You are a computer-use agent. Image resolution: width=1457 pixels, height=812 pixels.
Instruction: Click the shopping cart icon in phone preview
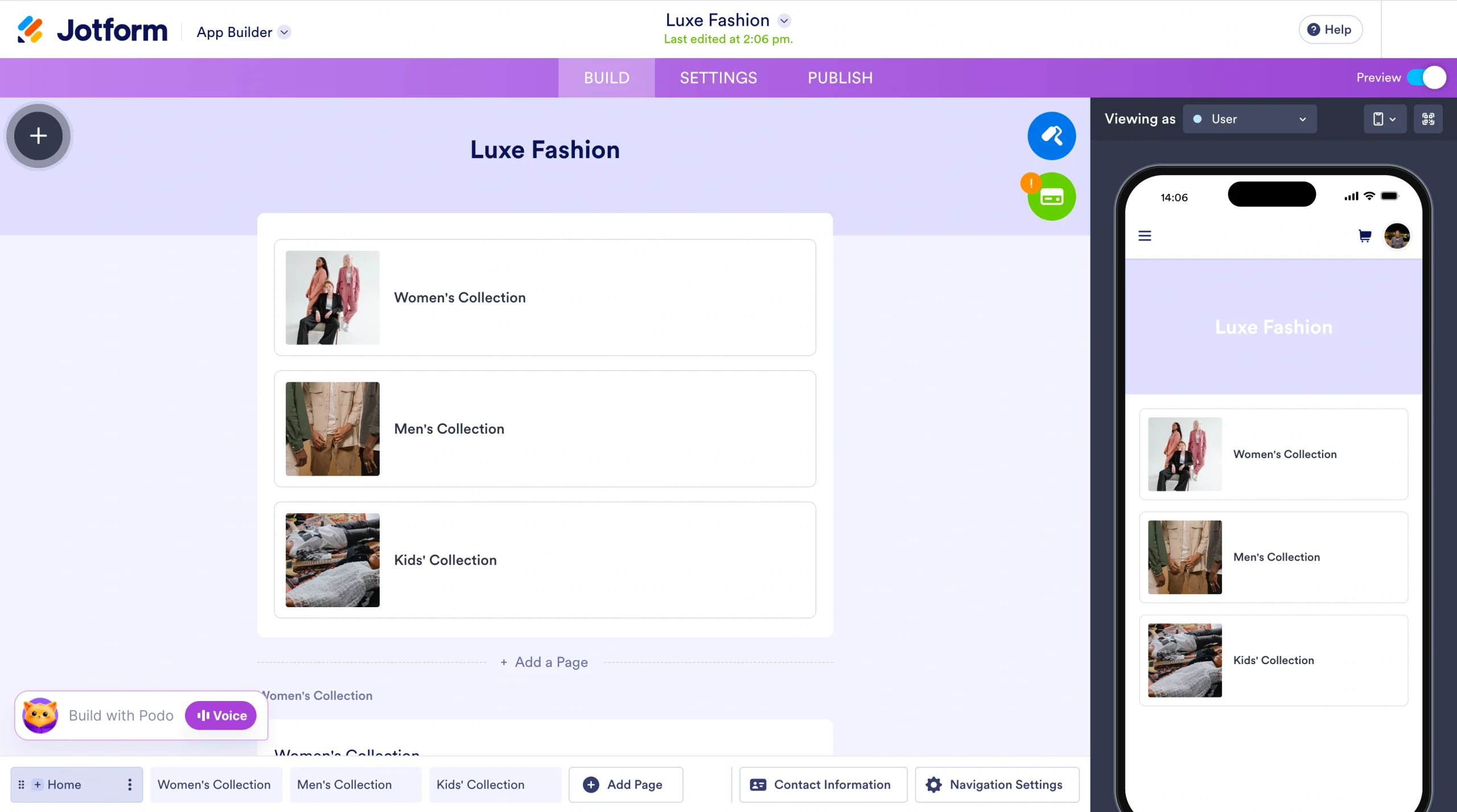pyautogui.click(x=1364, y=236)
